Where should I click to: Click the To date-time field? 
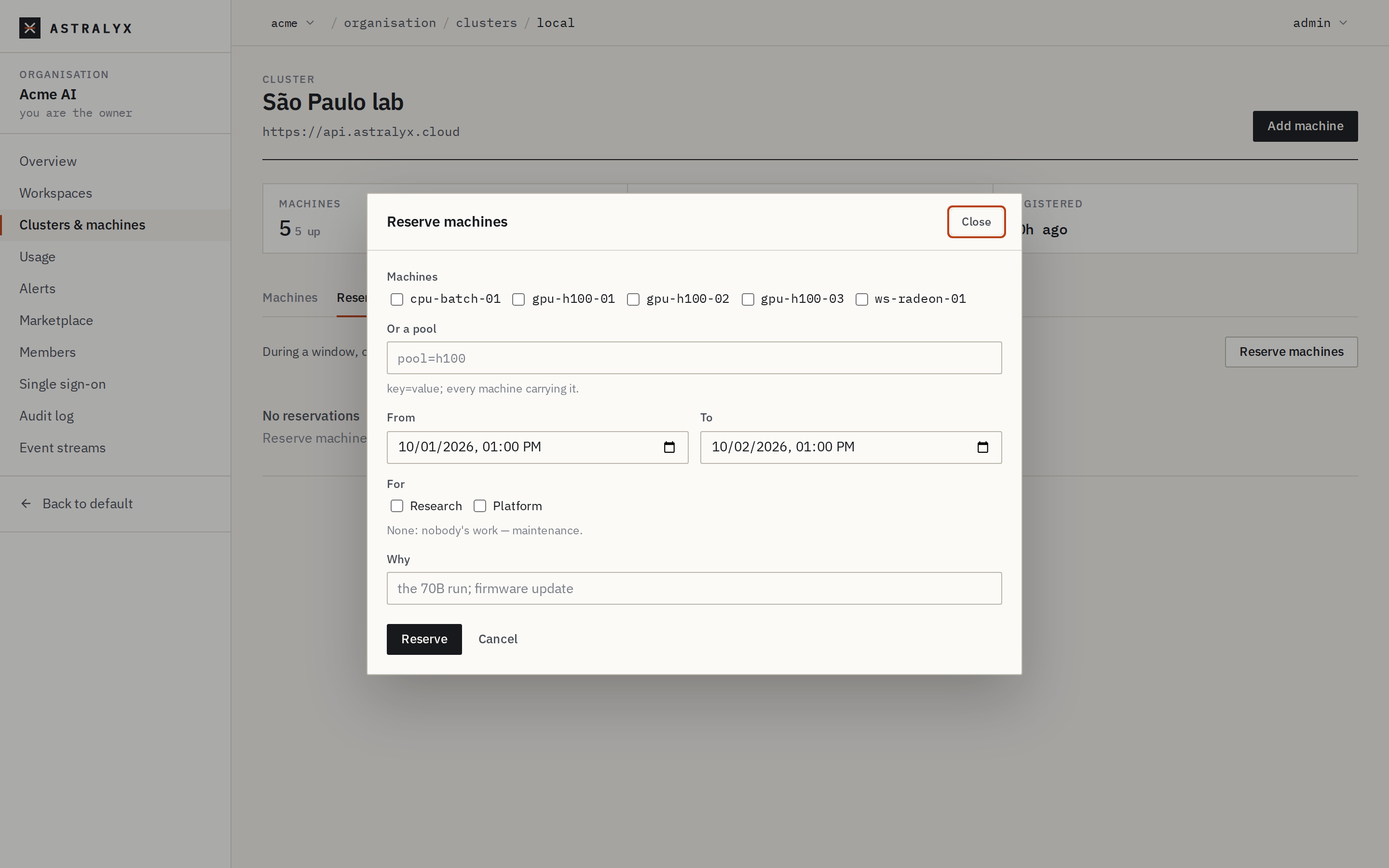851,447
